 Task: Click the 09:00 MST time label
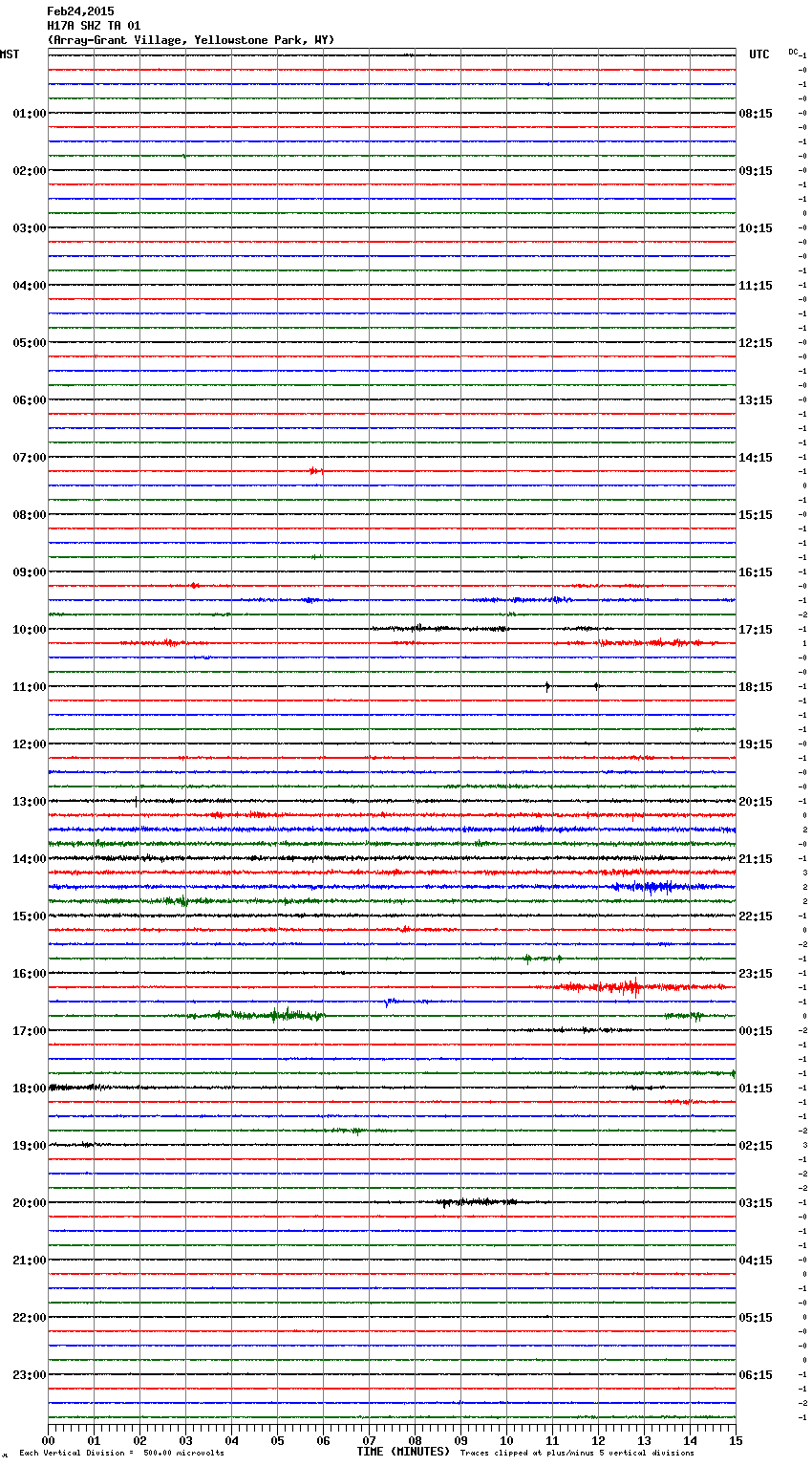click(x=29, y=572)
